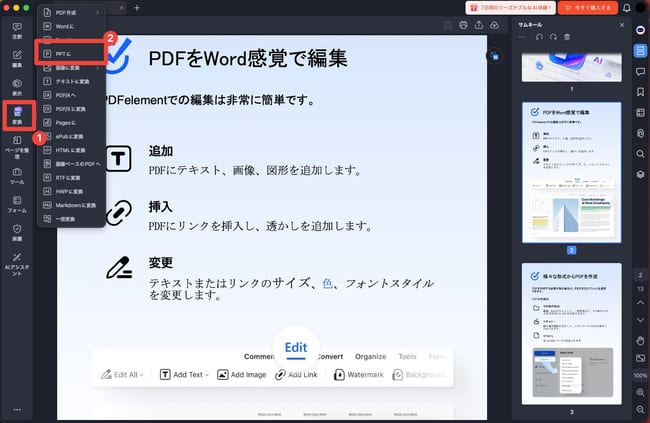Click the blue 色 link in document
The height and width of the screenshot is (423, 650).
327,283
